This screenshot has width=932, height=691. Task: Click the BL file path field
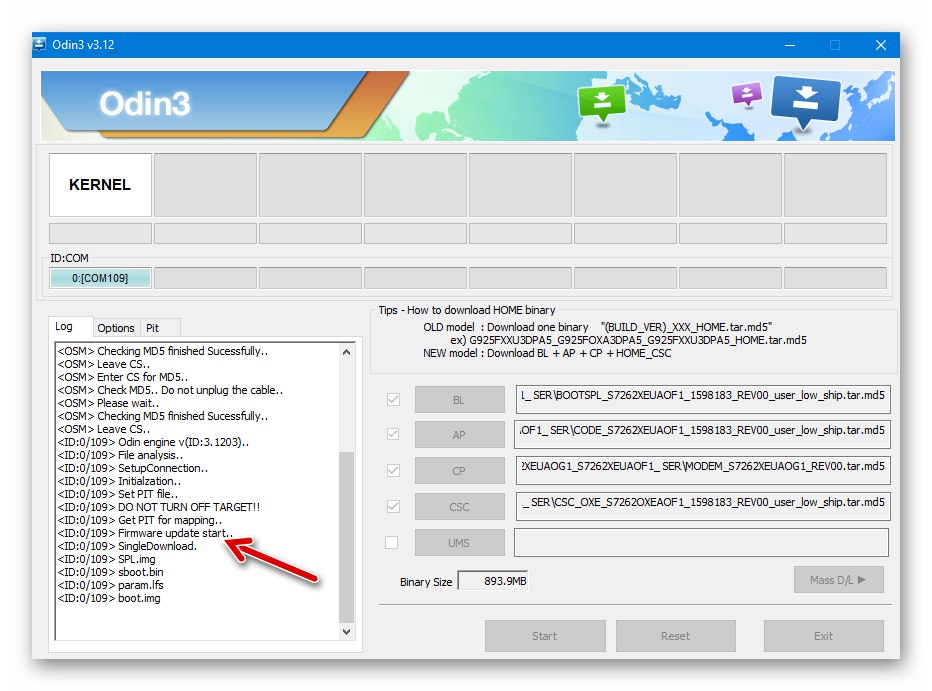(x=703, y=399)
